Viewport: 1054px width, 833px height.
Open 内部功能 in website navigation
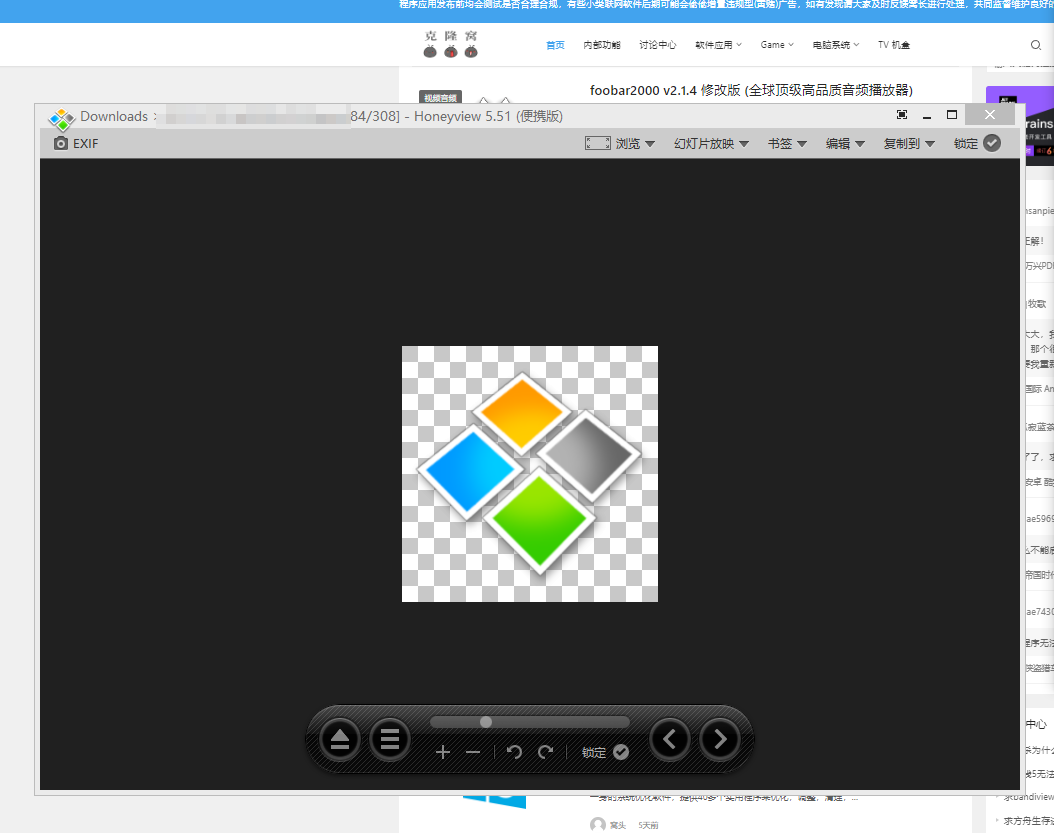[602, 45]
